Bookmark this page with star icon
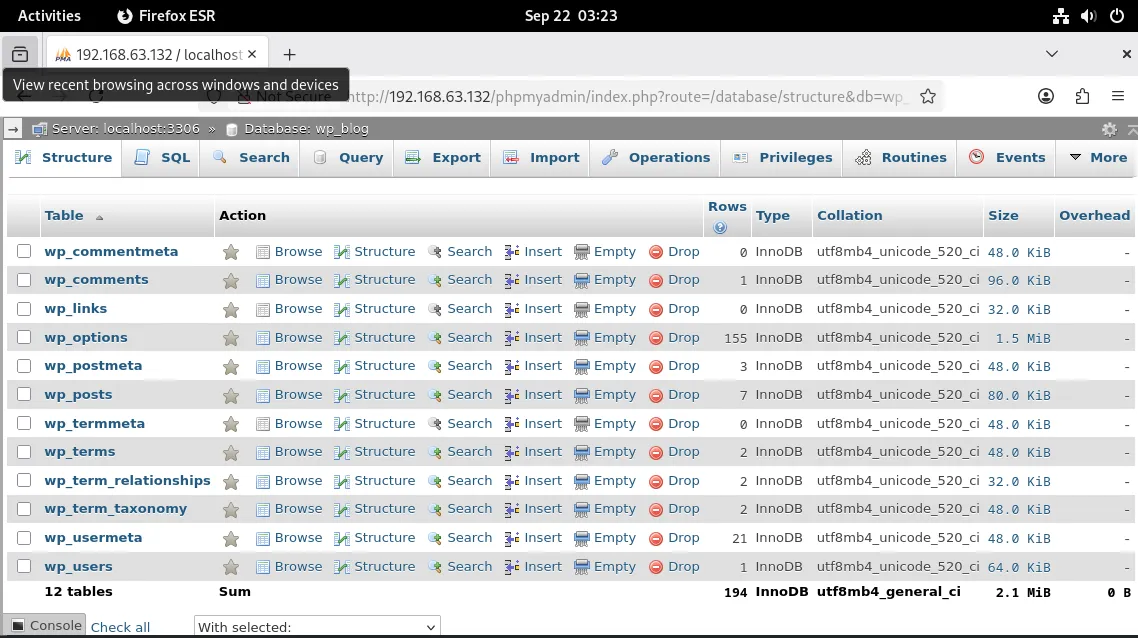Image resolution: width=1138 pixels, height=638 pixels. click(x=928, y=97)
